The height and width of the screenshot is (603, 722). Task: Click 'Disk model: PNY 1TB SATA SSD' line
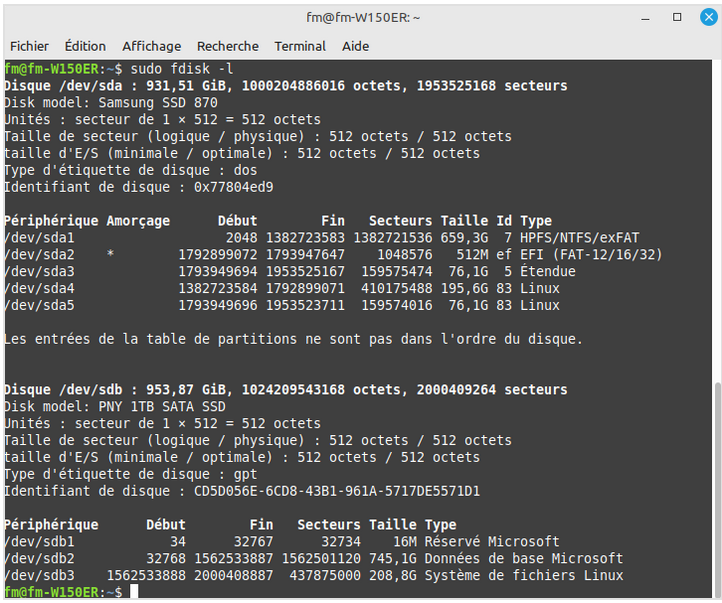[x=115, y=407]
